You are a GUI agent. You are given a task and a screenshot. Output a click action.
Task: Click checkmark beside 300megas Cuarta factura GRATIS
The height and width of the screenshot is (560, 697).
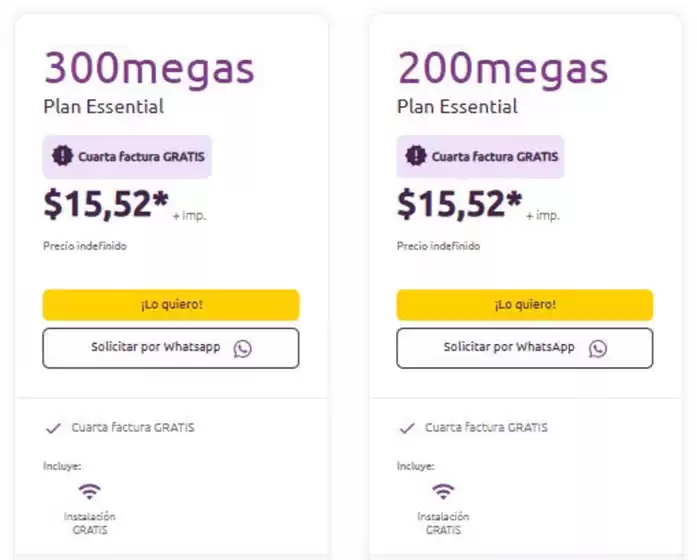pyautogui.click(x=54, y=428)
